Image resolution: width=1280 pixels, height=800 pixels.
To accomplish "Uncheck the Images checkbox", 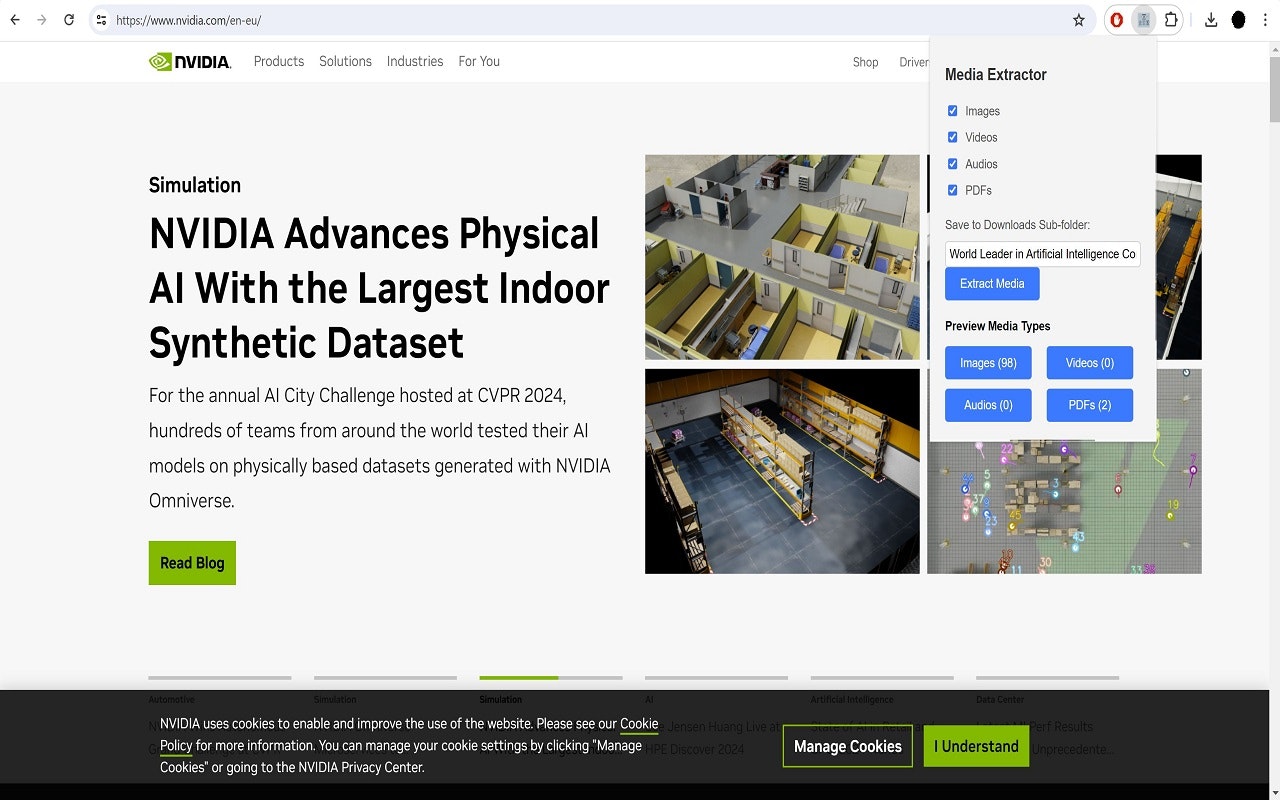I will point(953,111).
